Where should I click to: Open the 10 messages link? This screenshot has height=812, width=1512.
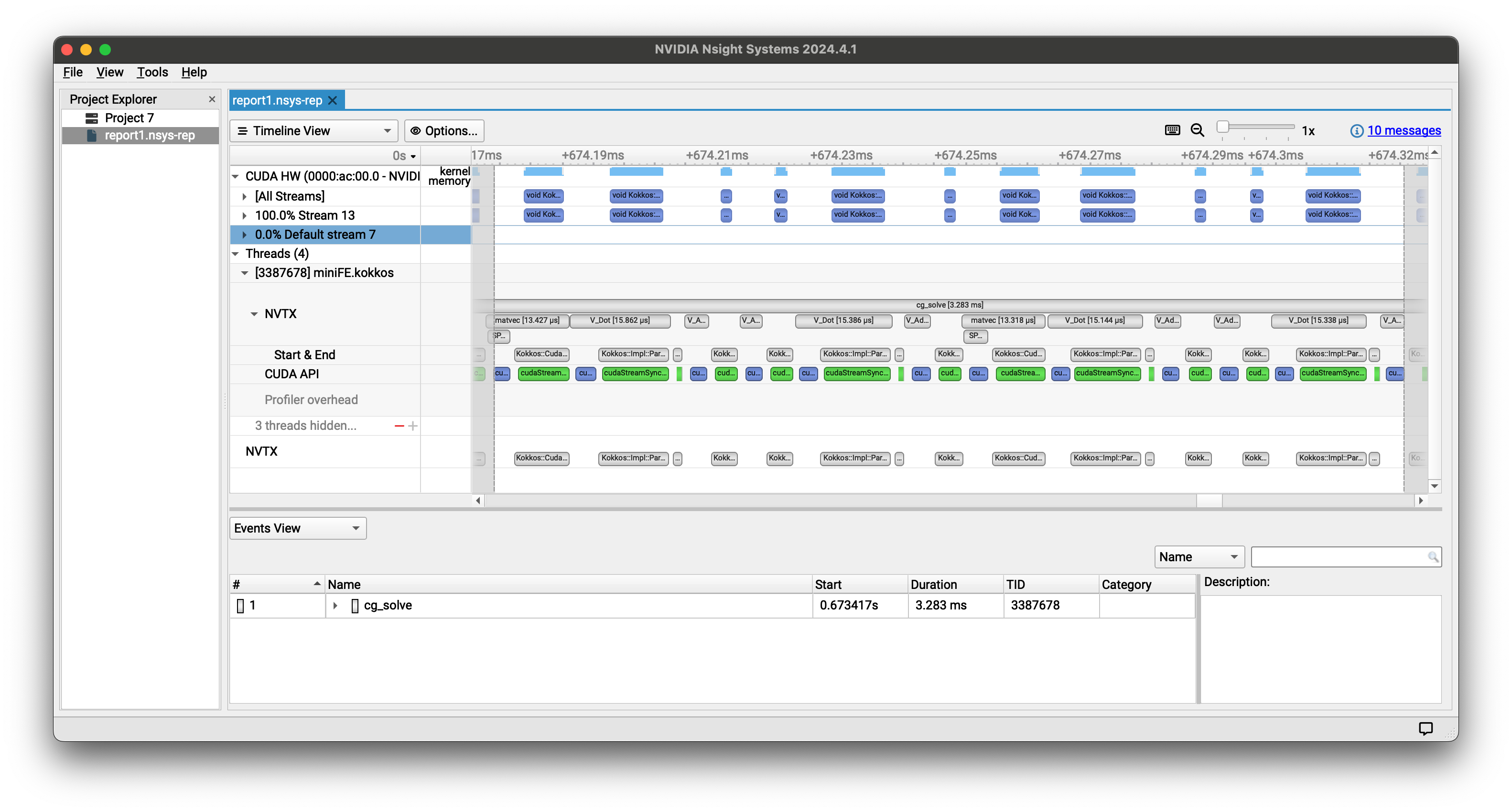[1404, 131]
